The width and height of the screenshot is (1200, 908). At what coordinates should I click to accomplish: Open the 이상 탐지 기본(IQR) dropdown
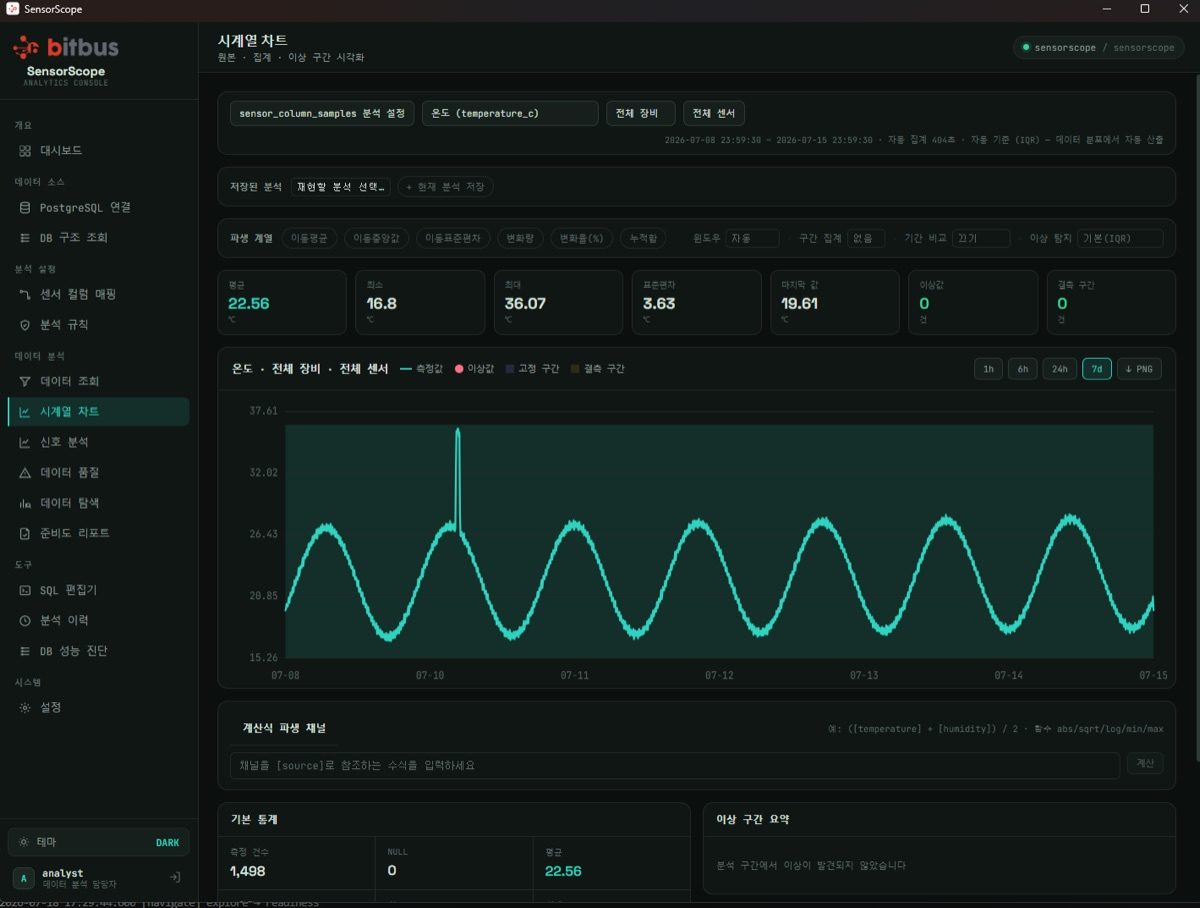pyautogui.click(x=1120, y=239)
